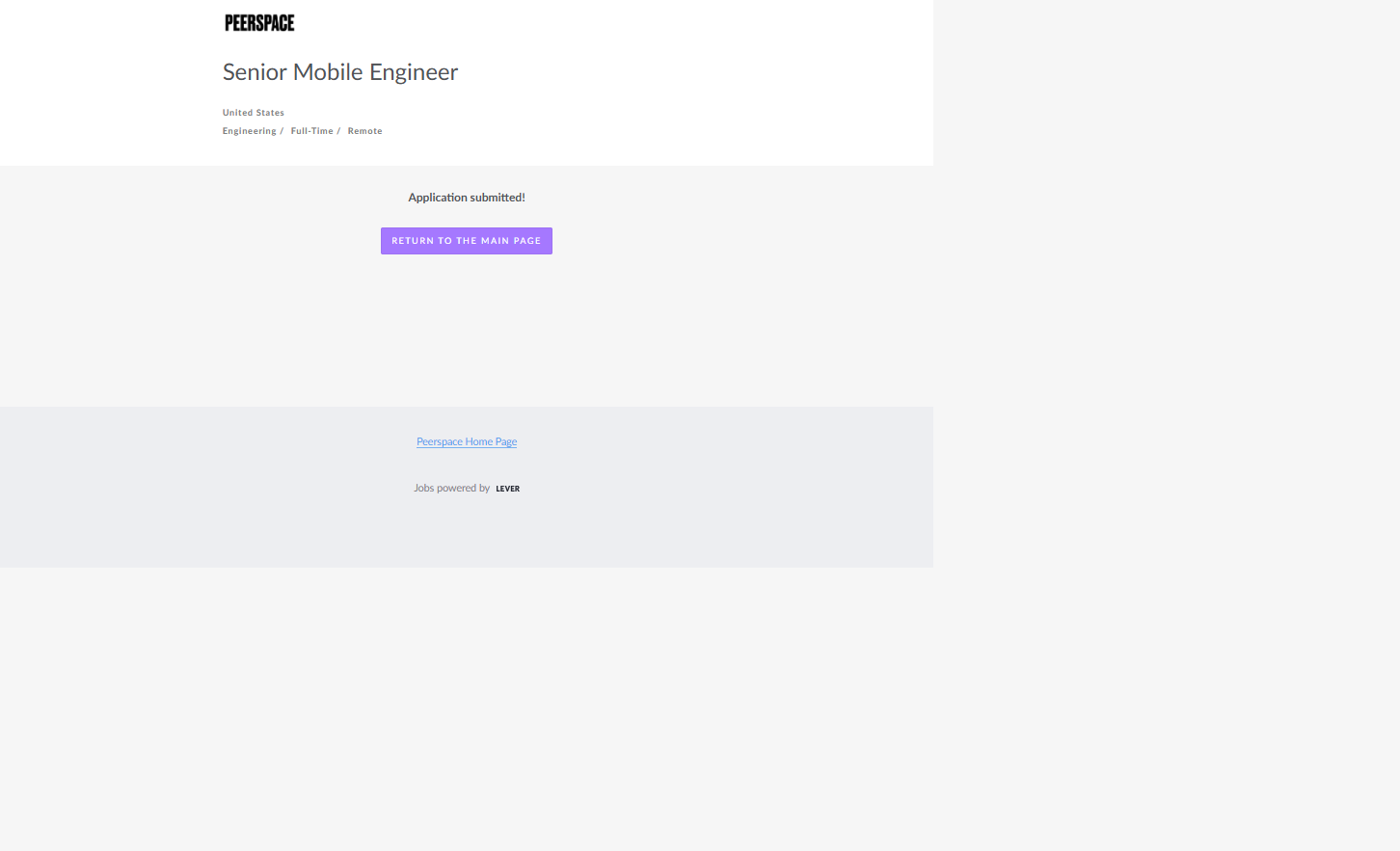Click the word Senior in job title

pyautogui.click(x=255, y=72)
